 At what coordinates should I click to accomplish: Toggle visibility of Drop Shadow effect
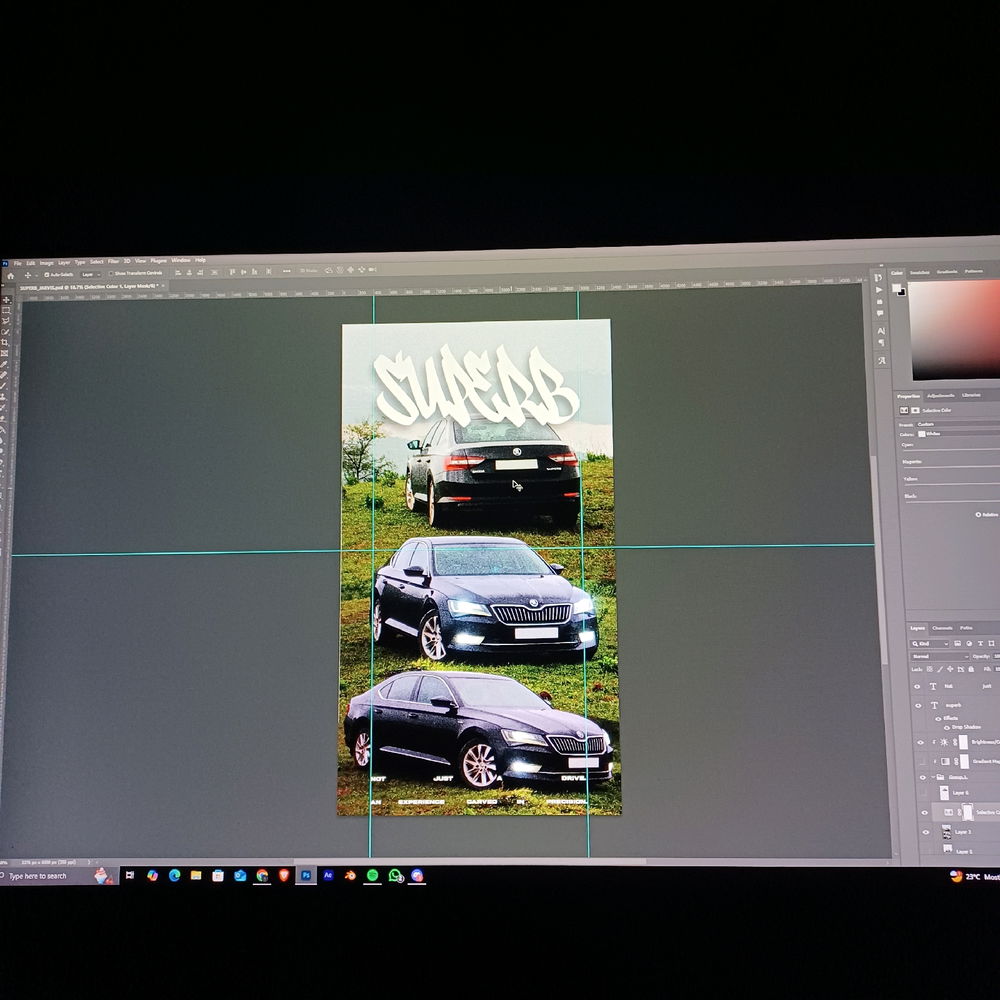(947, 728)
